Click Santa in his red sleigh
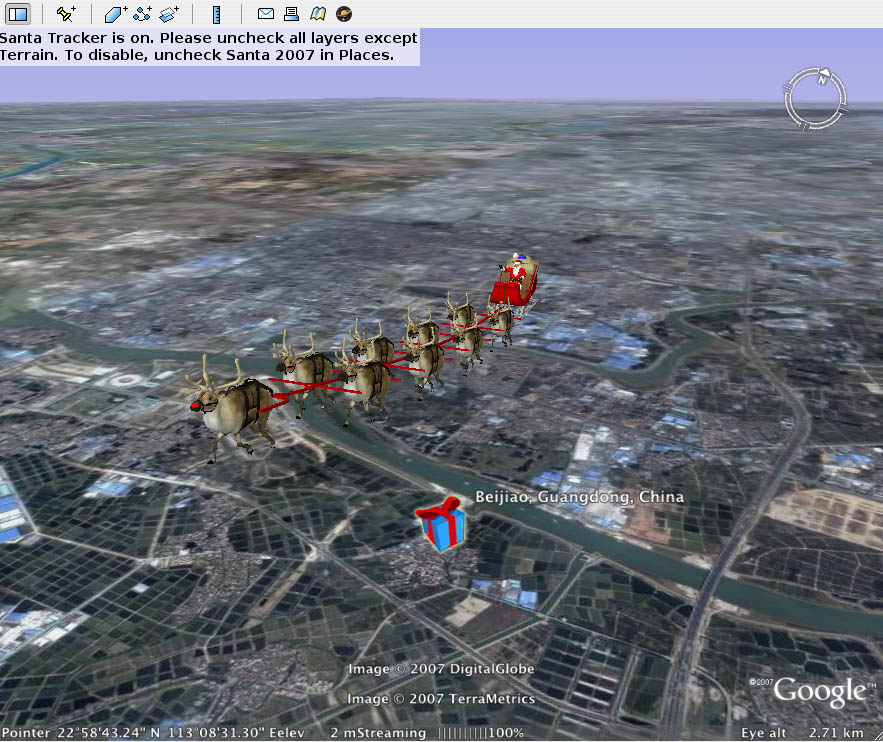Viewport: 883px width, 742px height. [516, 278]
